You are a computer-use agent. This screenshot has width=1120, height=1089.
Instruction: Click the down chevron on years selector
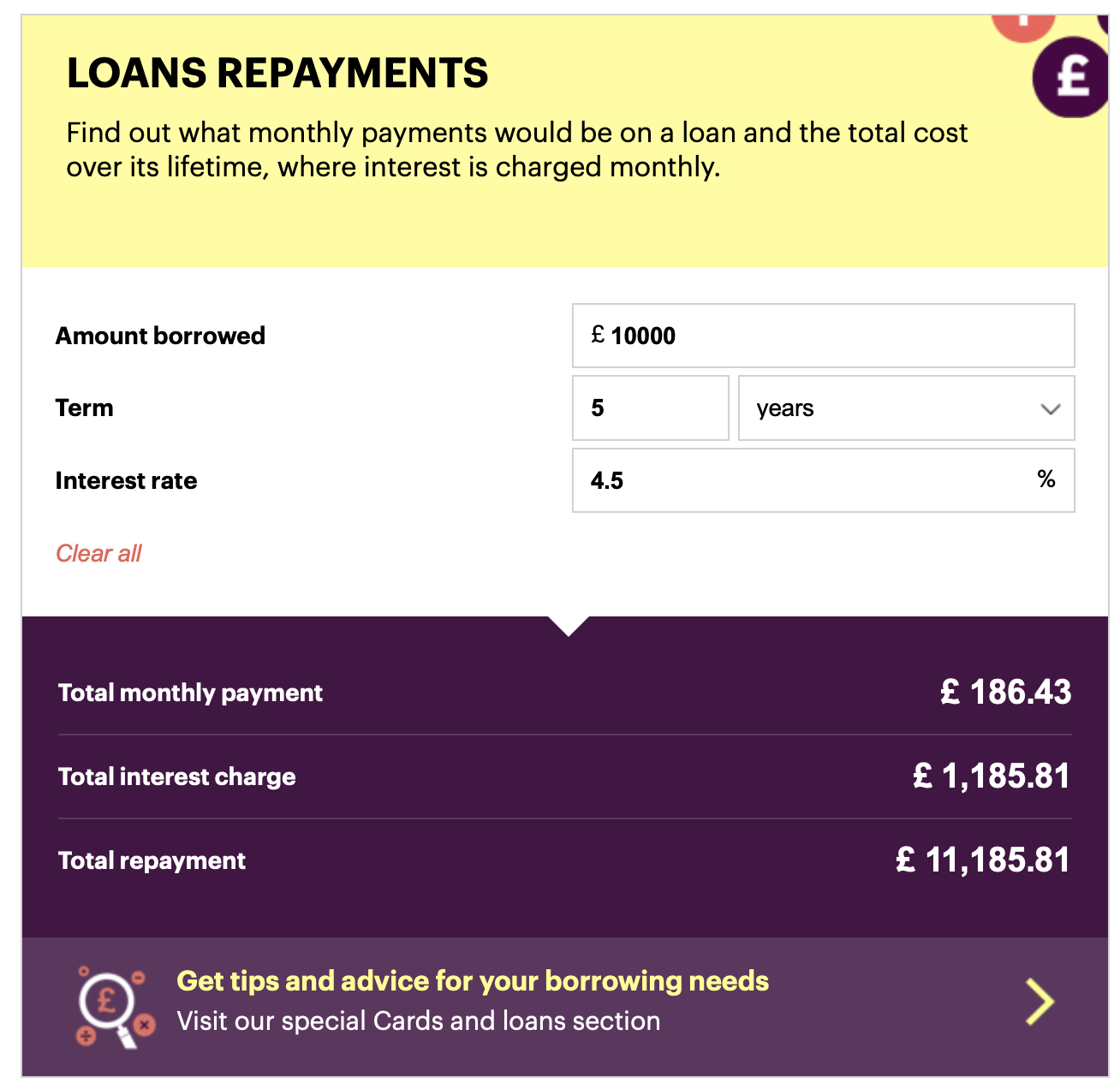click(1050, 409)
